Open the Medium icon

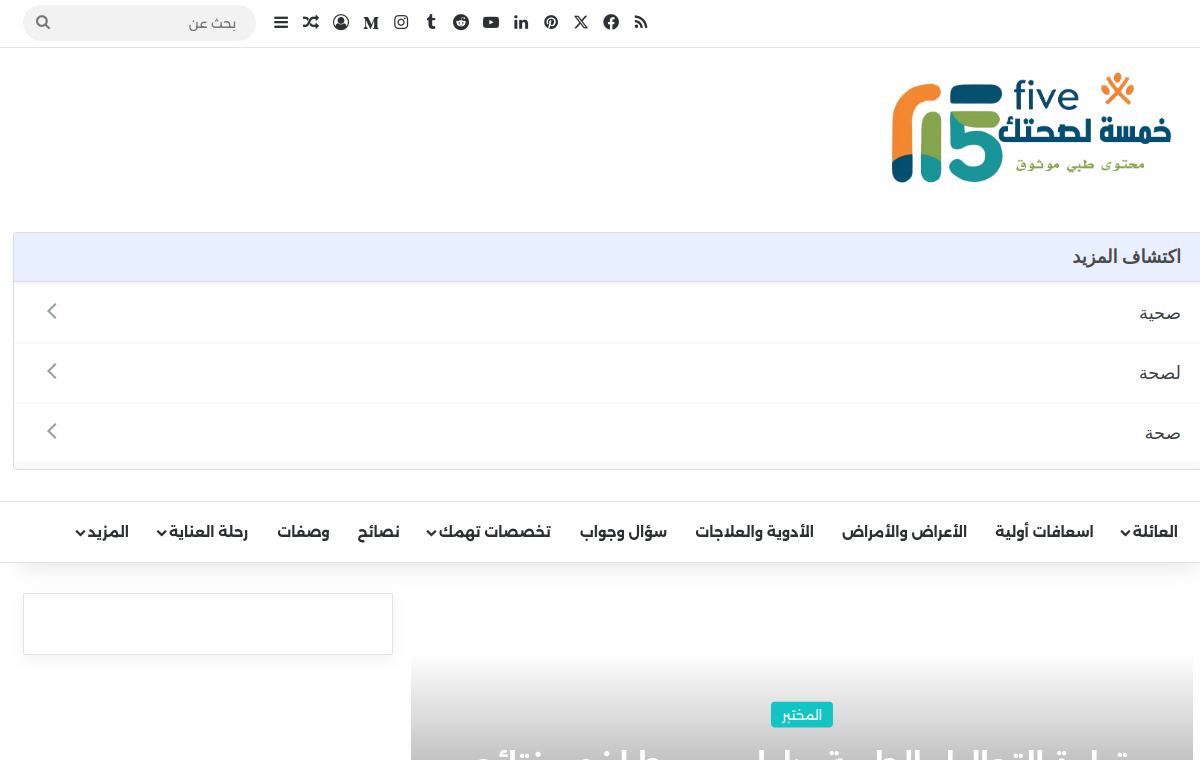point(371,23)
